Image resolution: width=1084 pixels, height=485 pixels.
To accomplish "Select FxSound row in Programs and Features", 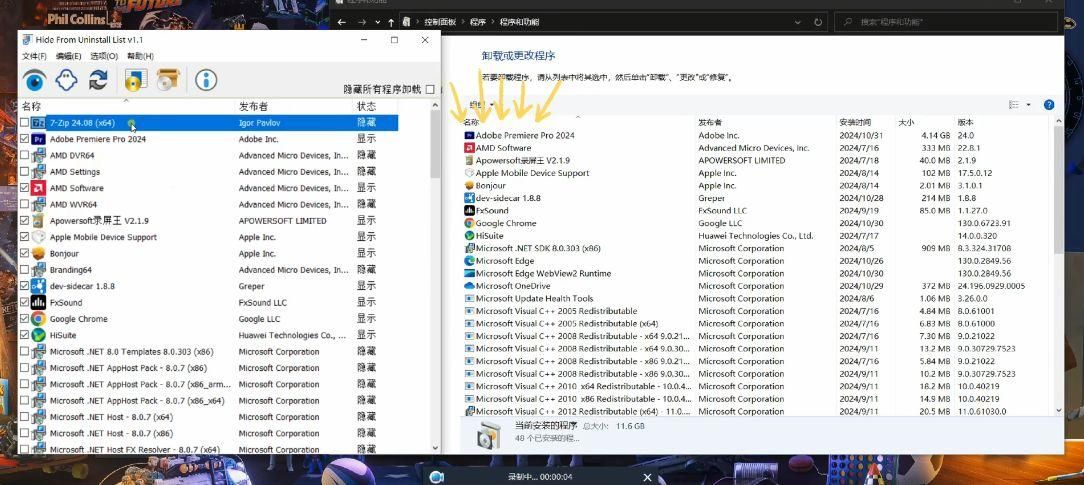I will 758,211.
